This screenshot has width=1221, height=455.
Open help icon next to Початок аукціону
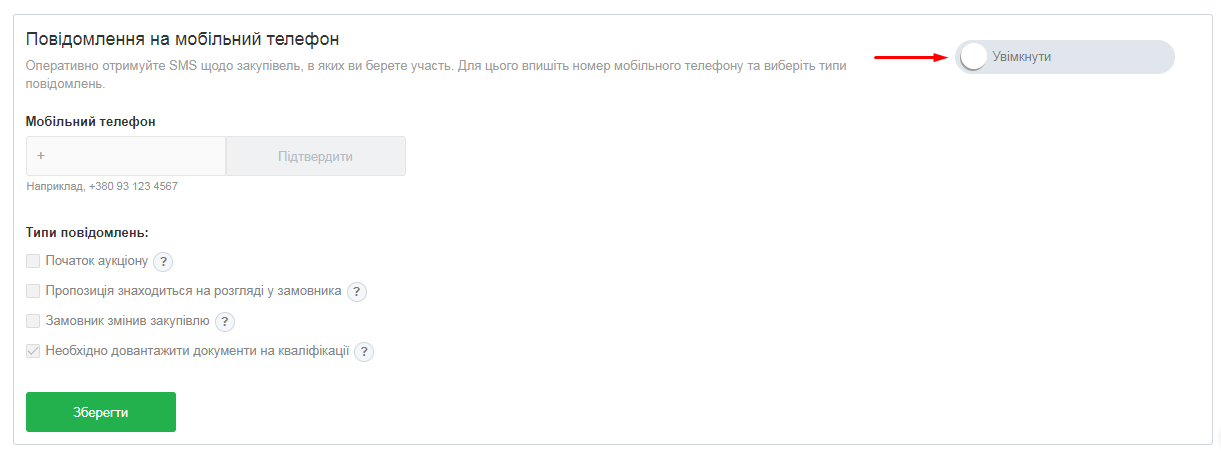pyautogui.click(x=164, y=262)
